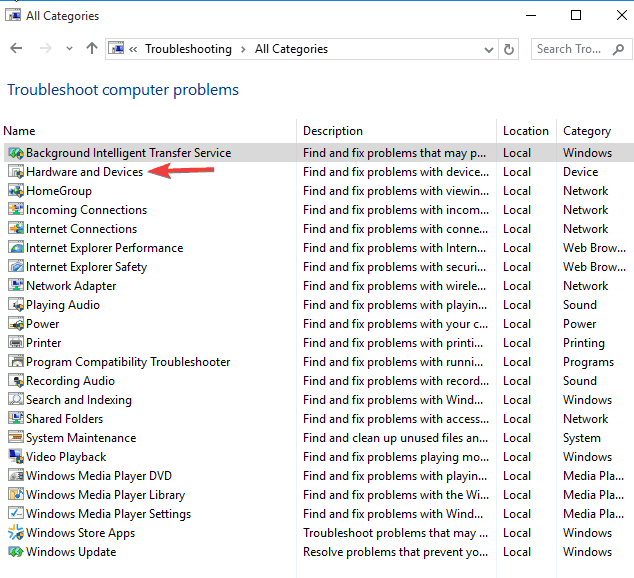This screenshot has height=578, width=634.
Task: Expand the breadcrumb chevron before Troubleshooting
Action: [x=133, y=49]
